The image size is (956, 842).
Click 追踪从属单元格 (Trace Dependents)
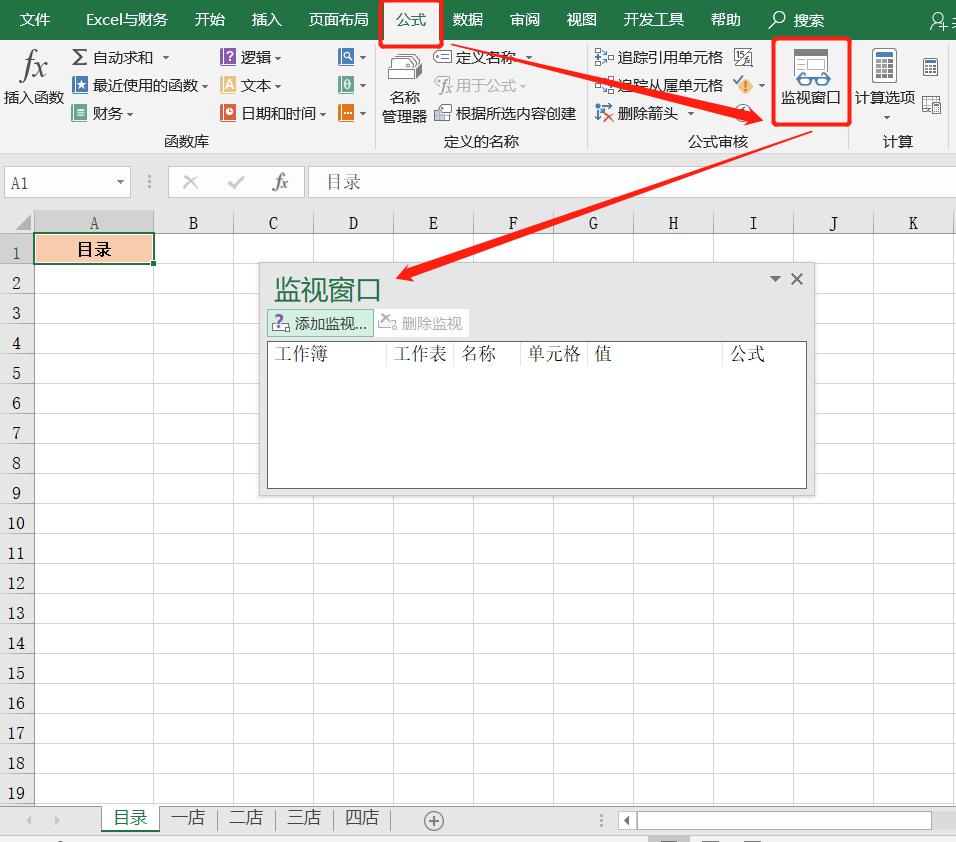660,85
